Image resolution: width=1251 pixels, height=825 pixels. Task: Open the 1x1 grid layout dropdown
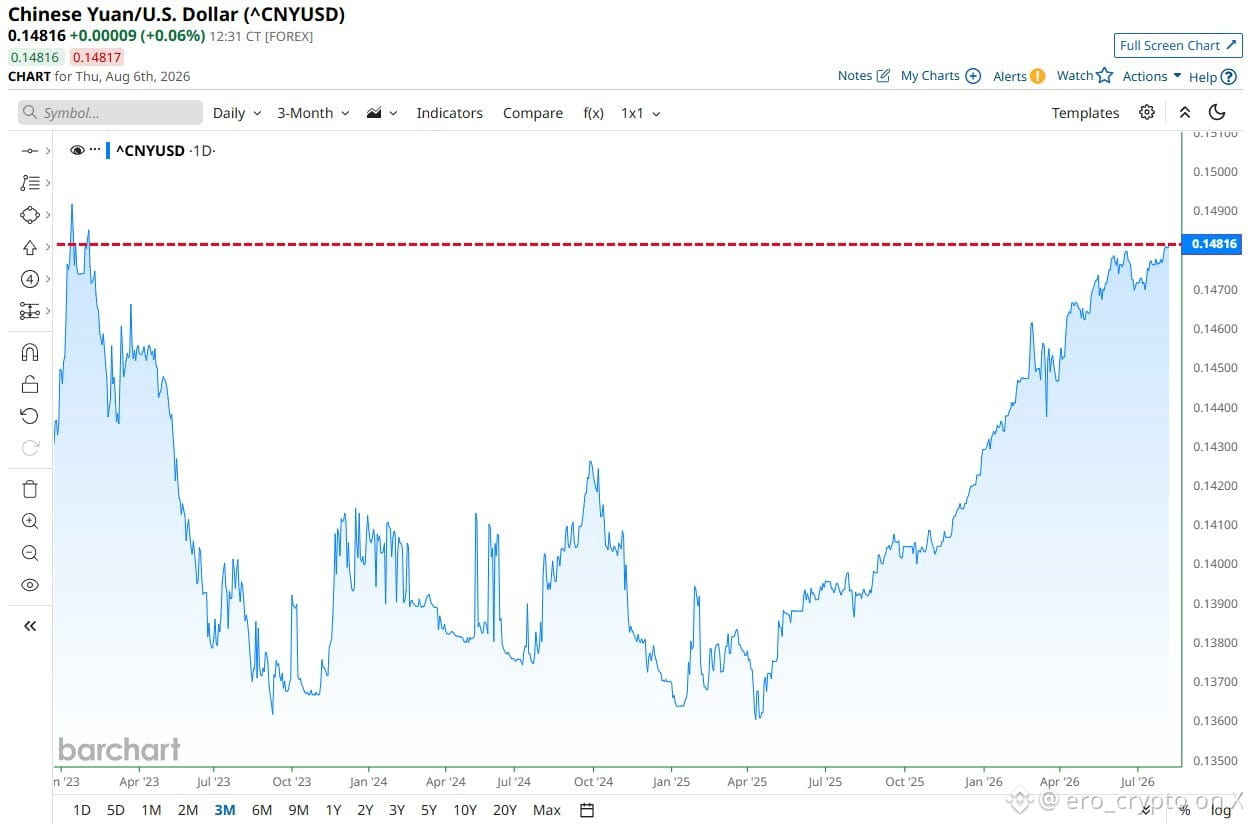(641, 113)
